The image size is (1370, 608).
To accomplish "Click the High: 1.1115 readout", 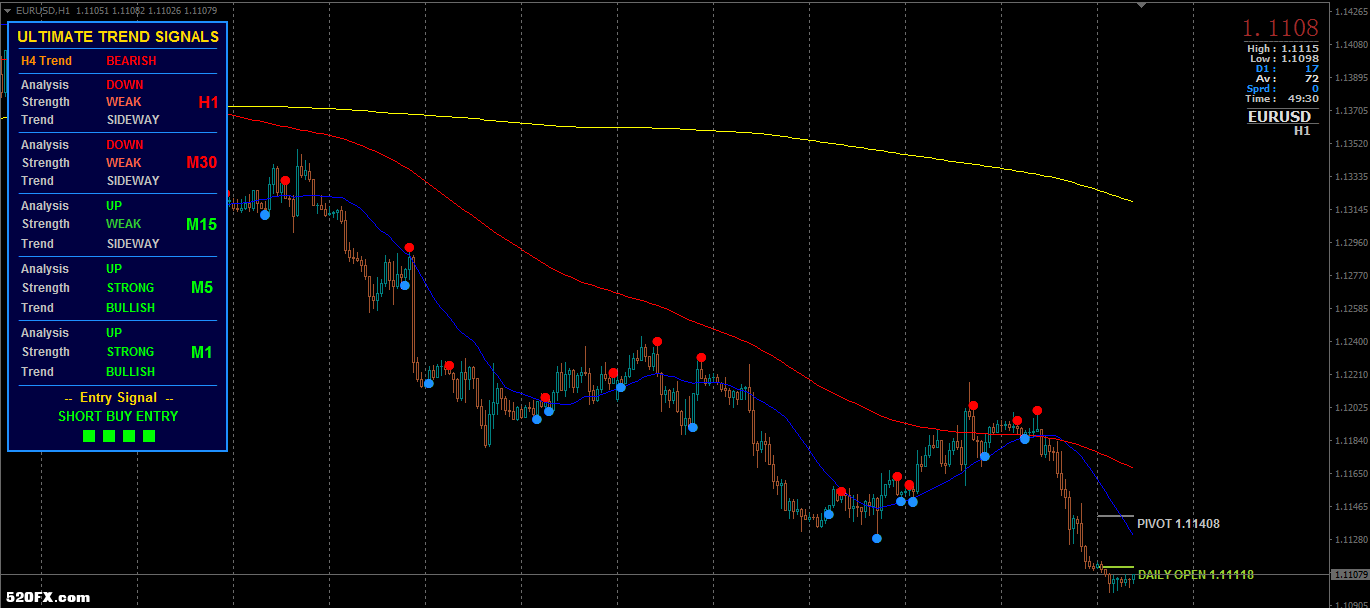I will point(1283,48).
